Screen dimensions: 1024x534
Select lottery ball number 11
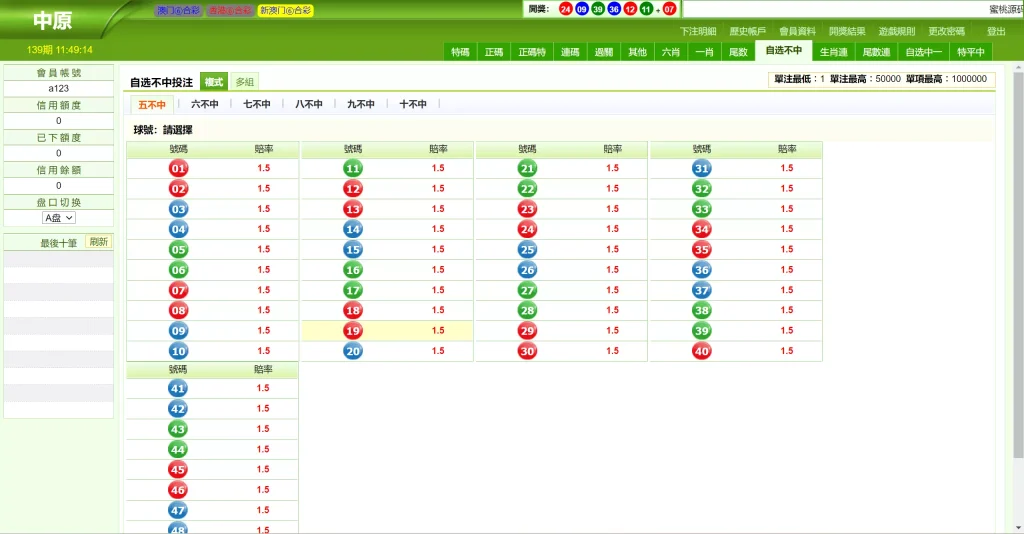[x=353, y=168]
